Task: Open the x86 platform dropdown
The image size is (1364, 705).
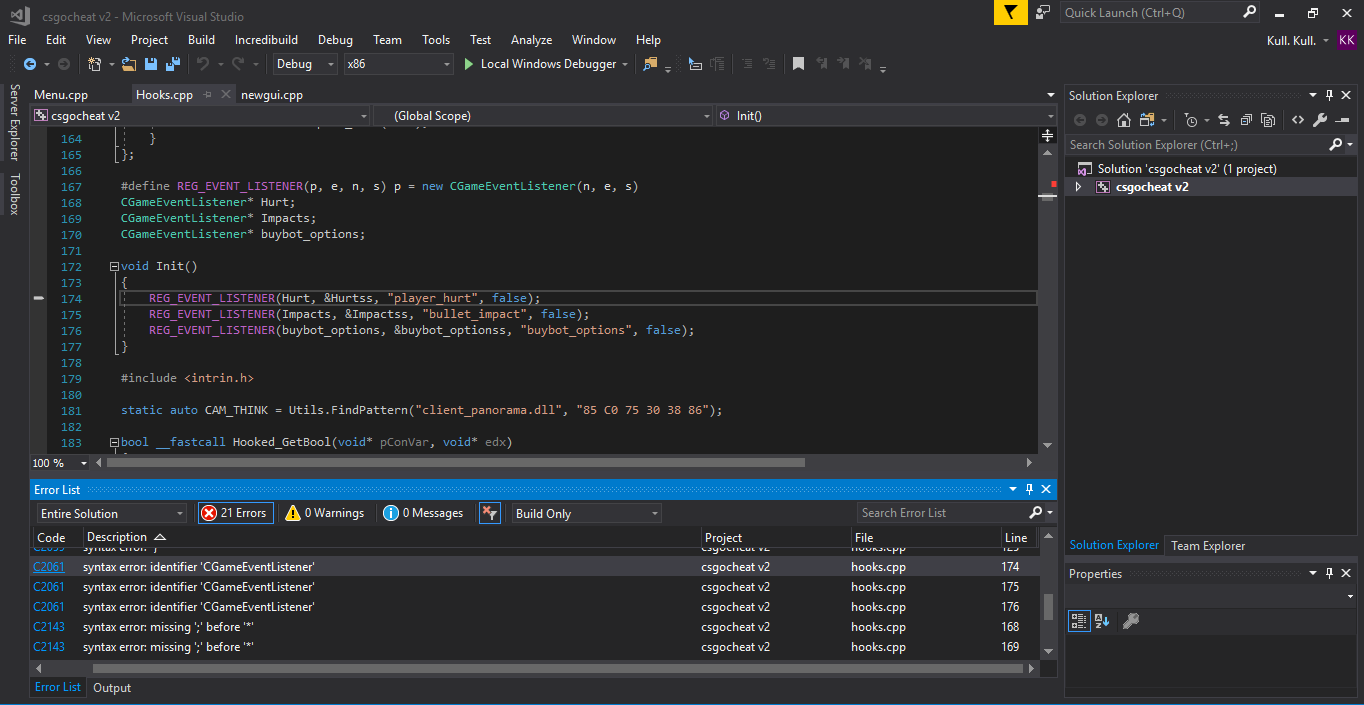Action: tap(398, 64)
